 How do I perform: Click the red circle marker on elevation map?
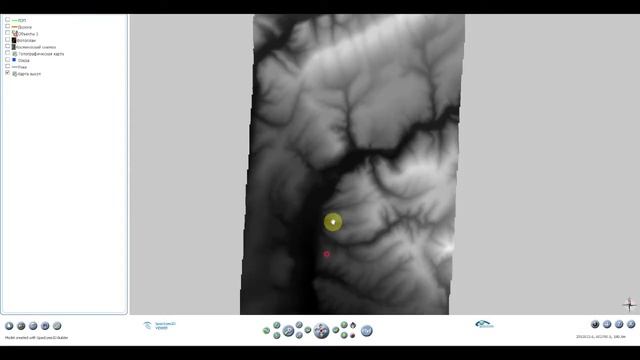(x=327, y=254)
